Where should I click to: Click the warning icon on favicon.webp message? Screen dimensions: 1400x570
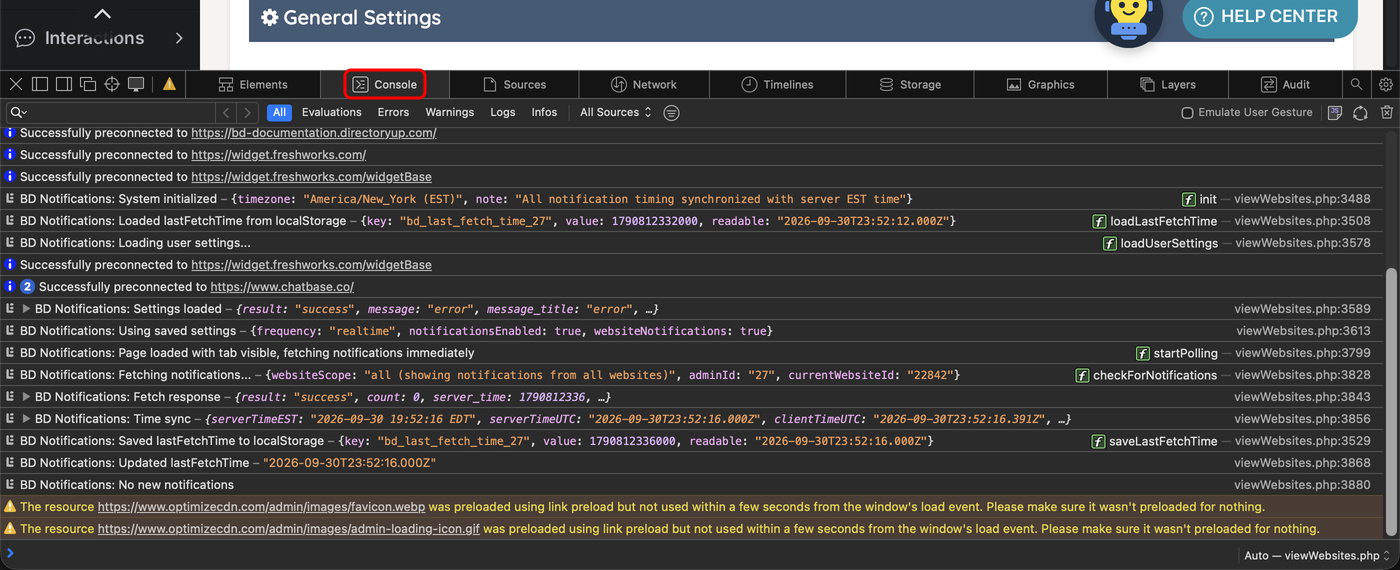click(10, 507)
